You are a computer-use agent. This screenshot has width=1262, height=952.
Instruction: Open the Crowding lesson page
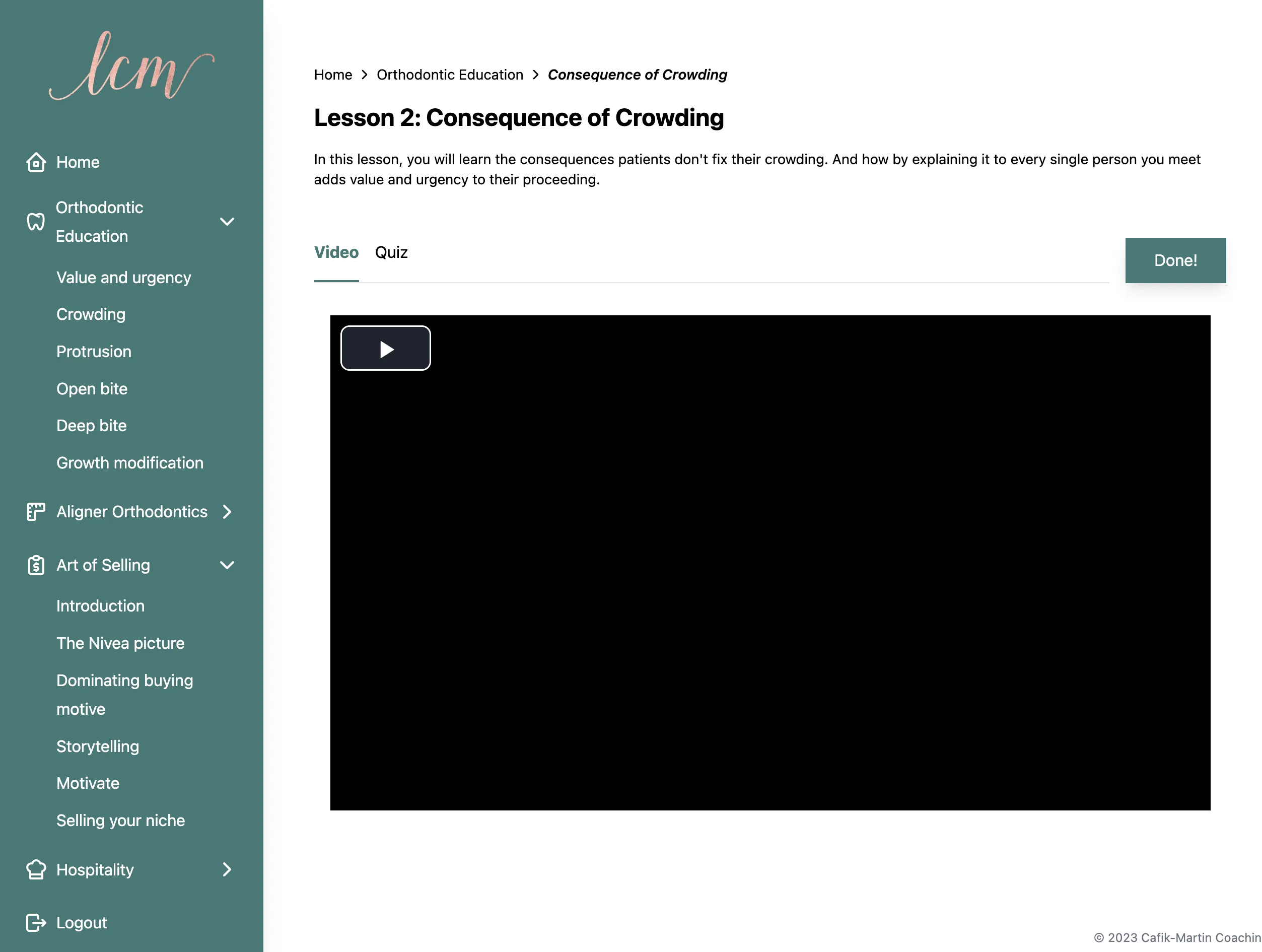(91, 314)
